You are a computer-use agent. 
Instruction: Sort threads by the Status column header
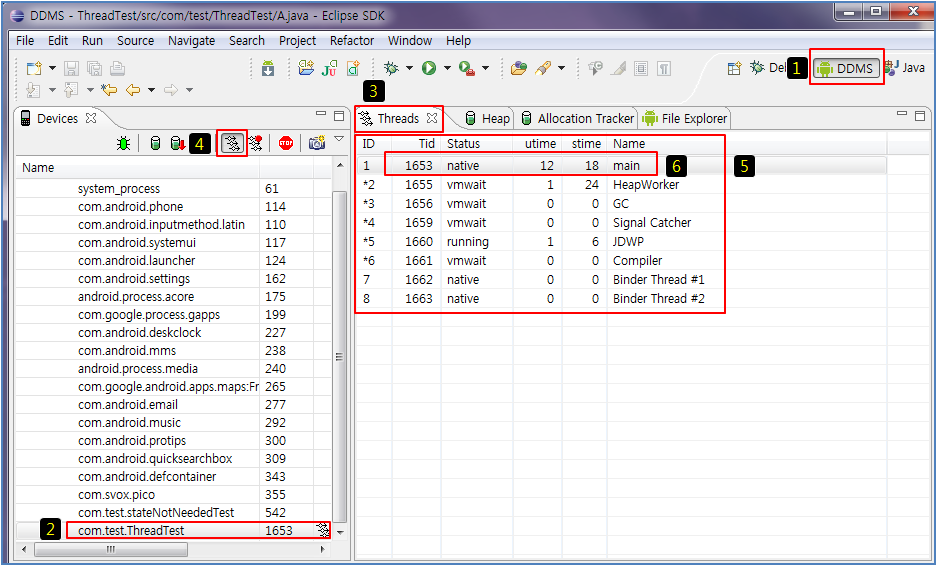click(463, 144)
